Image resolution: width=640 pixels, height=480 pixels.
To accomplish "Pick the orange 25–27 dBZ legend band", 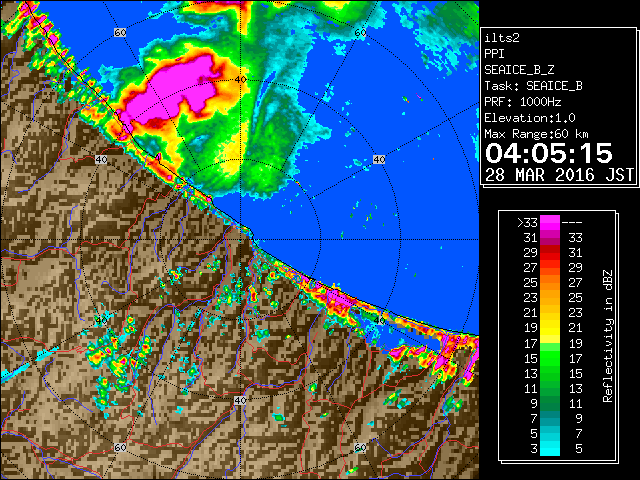I will point(550,282).
